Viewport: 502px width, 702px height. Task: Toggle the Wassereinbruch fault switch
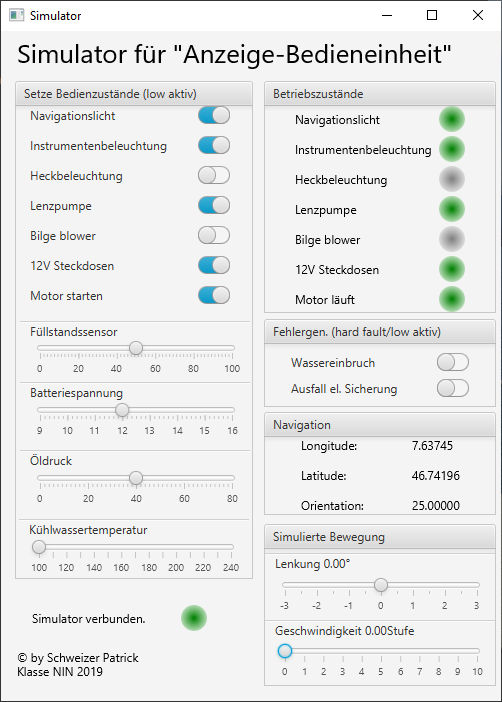pos(453,362)
